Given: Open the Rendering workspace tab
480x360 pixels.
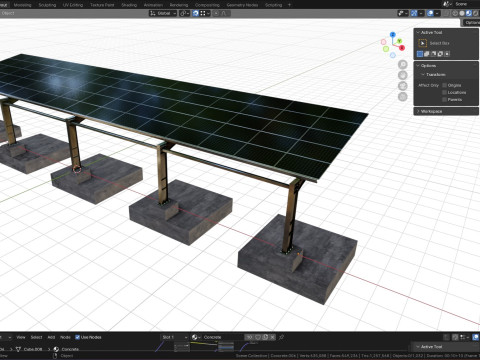Looking at the screenshot, I should pyautogui.click(x=179, y=5).
